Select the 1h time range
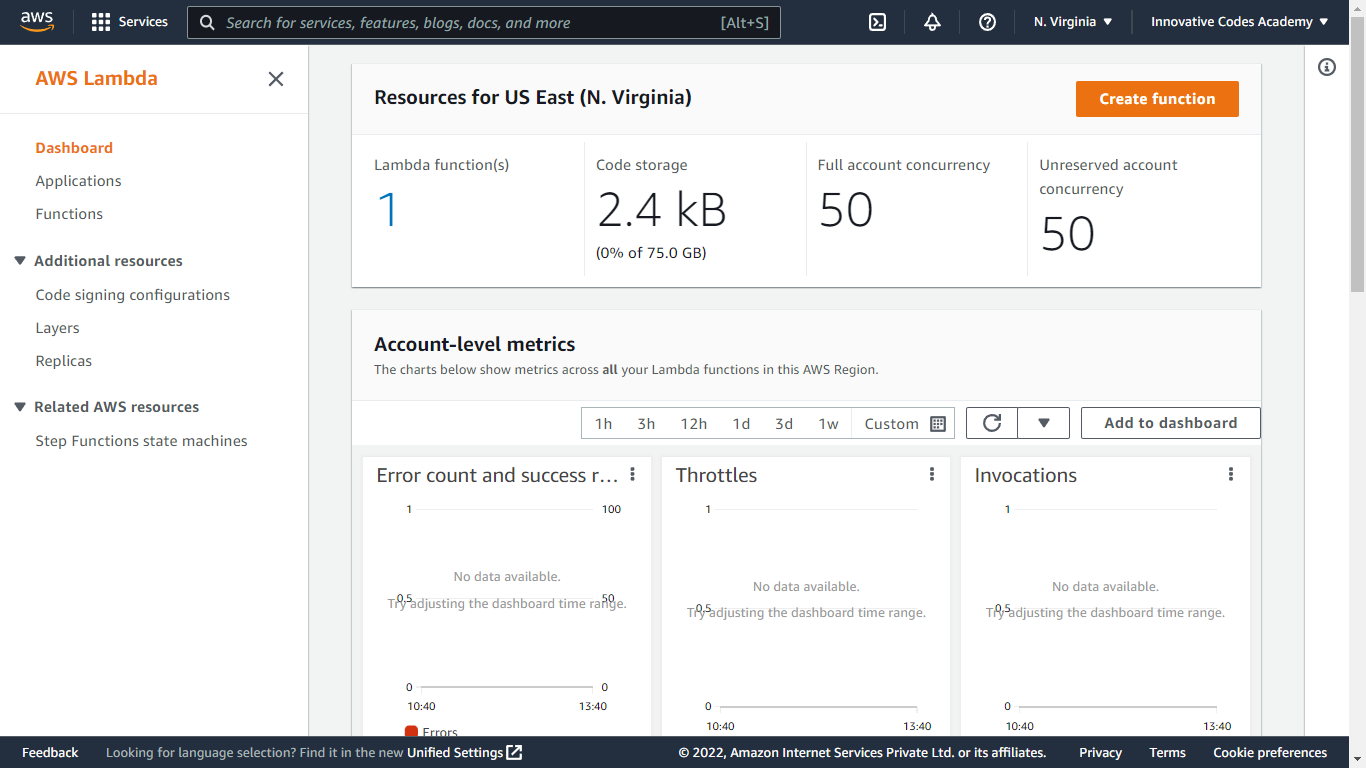 coord(603,423)
